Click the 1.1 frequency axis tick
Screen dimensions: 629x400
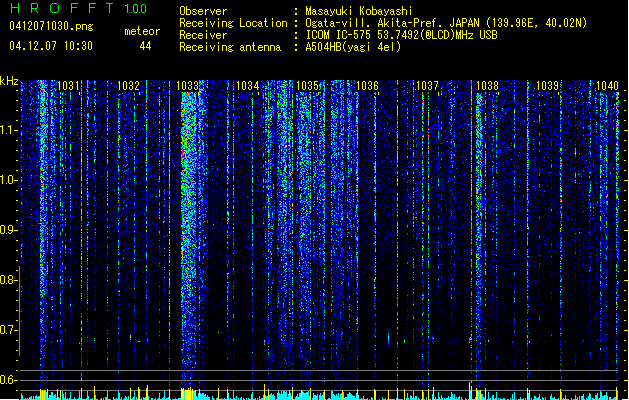click(9, 130)
